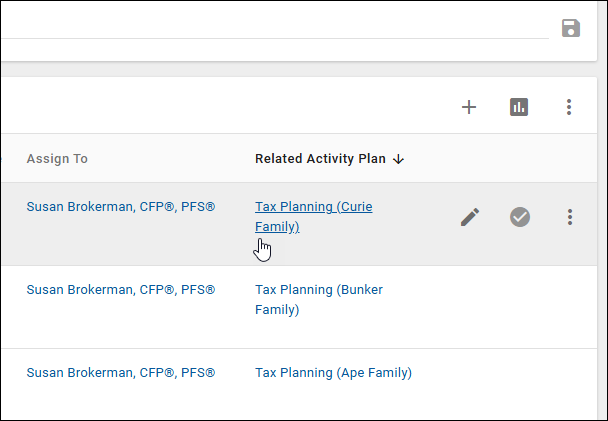Open the toolbar more options menu
608x421 pixels.
(x=569, y=107)
